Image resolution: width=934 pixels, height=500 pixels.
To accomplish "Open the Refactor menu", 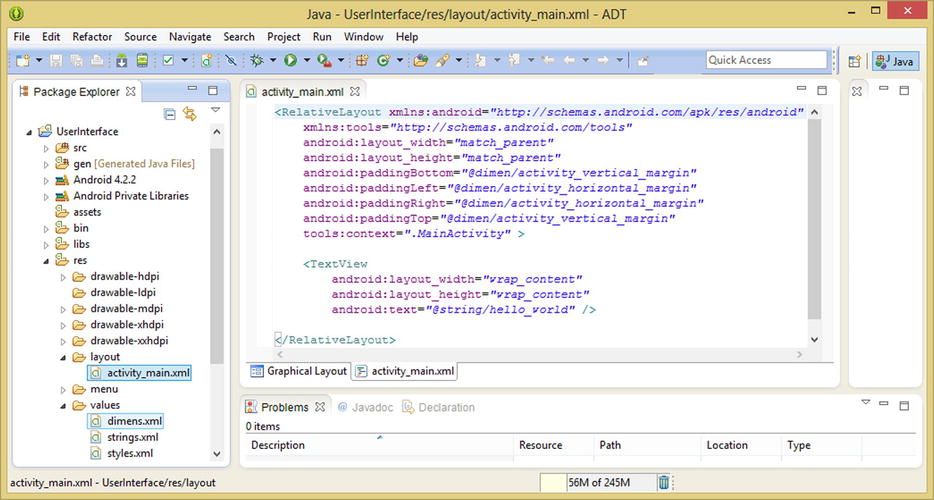I will click(x=92, y=36).
